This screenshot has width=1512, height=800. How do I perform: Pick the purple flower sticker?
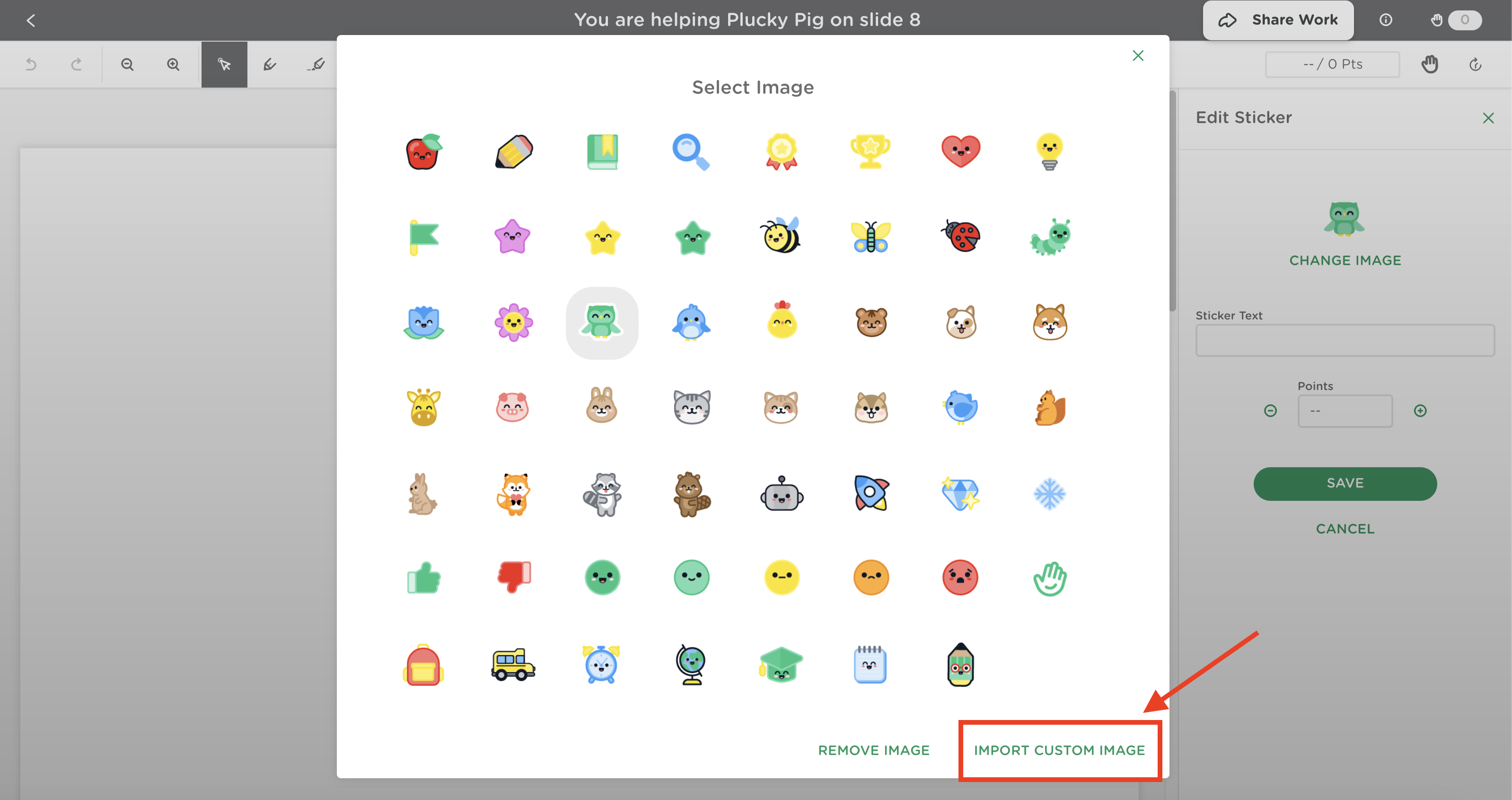(x=514, y=322)
